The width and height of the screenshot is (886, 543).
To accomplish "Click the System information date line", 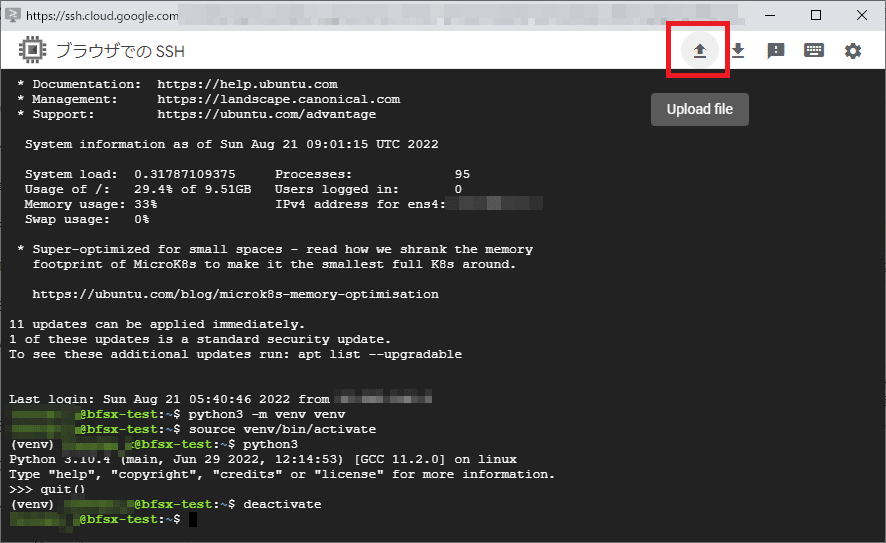I will click(232, 144).
